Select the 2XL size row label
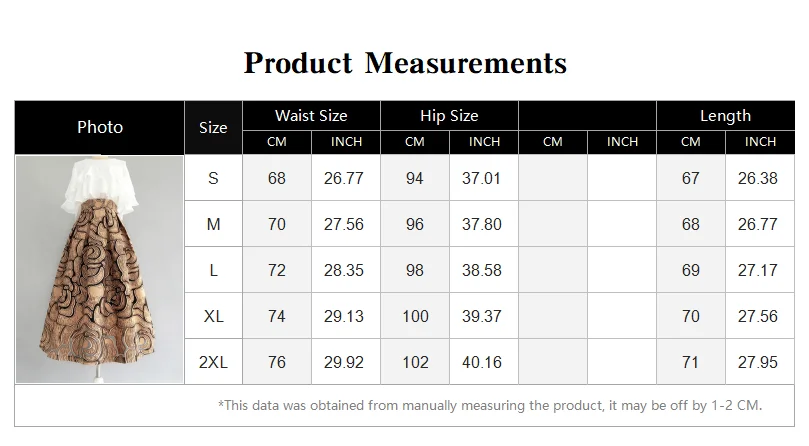Viewport: 809px width, 446px height. point(213,362)
